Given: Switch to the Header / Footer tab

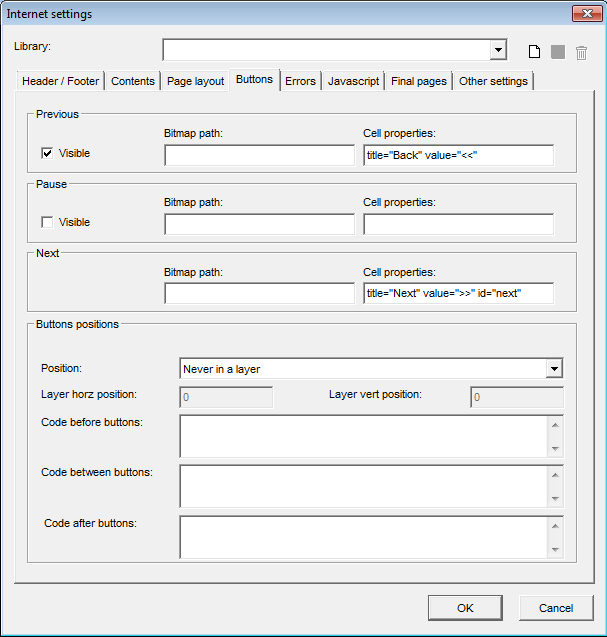Looking at the screenshot, I should tap(60, 81).
